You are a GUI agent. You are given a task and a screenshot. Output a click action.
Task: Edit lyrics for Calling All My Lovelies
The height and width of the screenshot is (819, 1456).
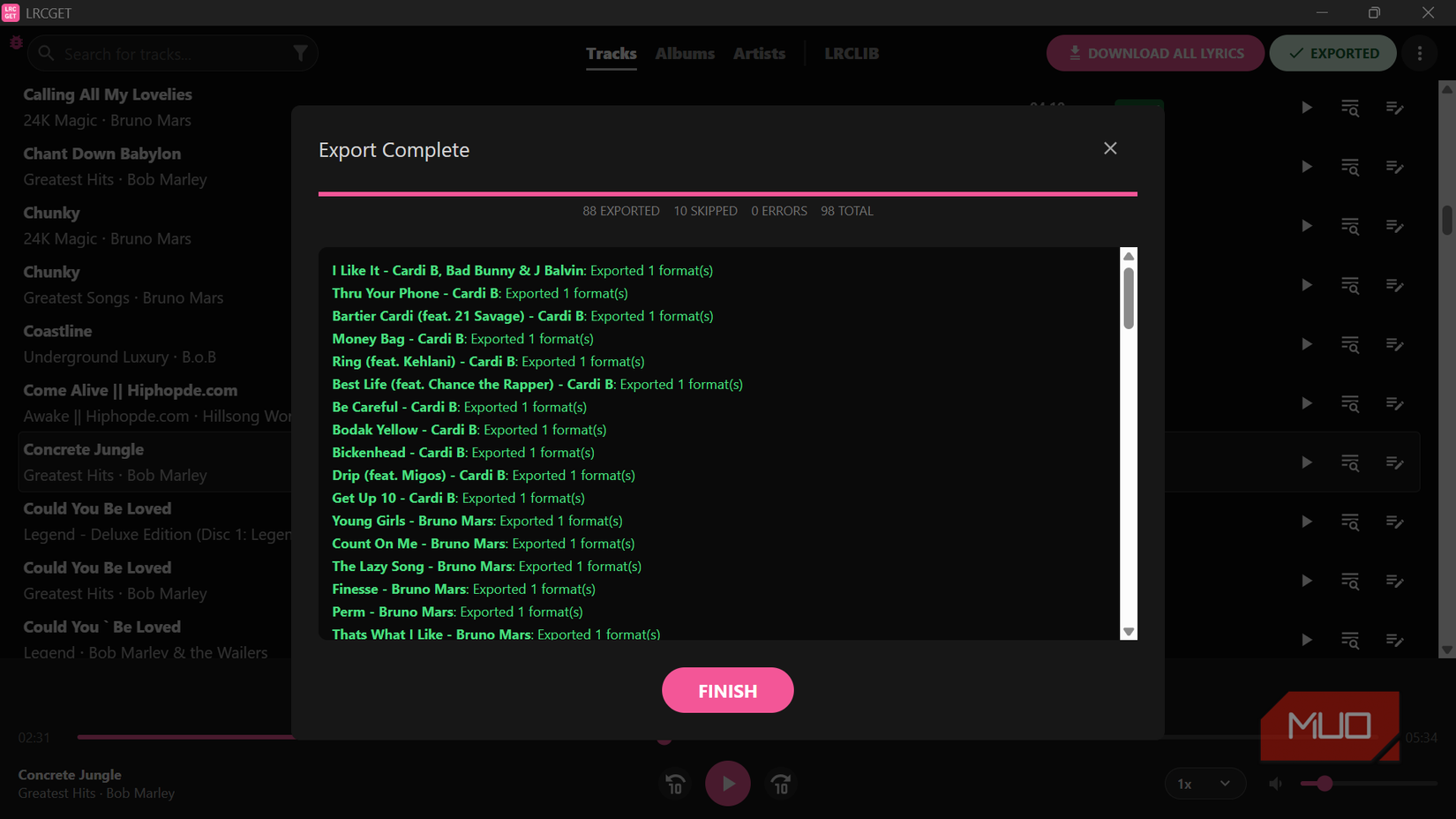(1394, 108)
